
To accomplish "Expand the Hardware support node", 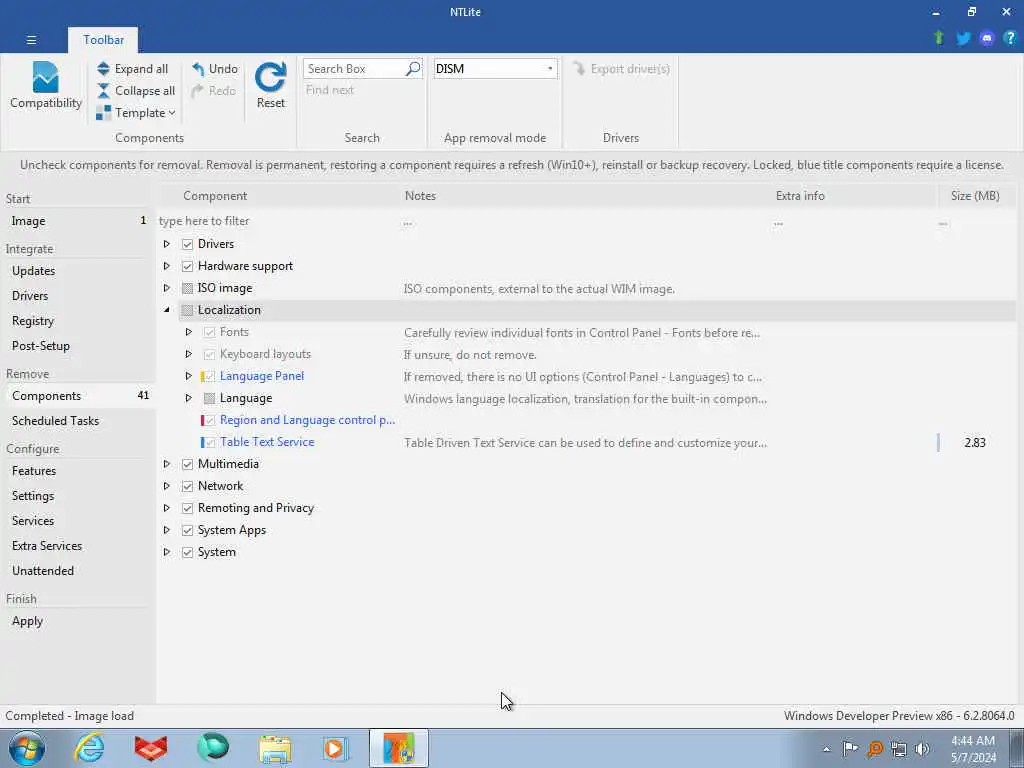I will (167, 266).
